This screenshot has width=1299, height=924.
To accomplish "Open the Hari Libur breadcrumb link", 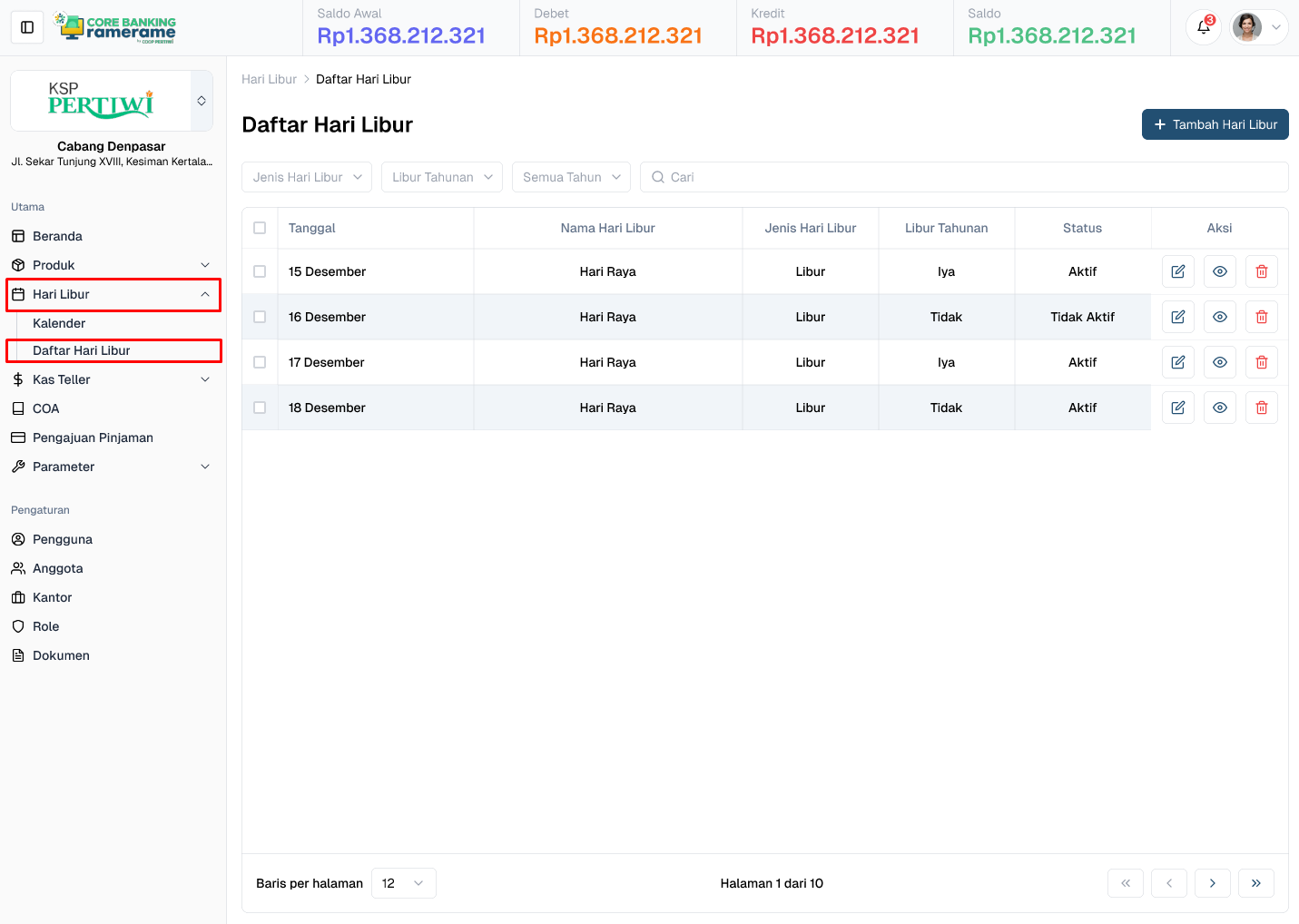I will 269,79.
